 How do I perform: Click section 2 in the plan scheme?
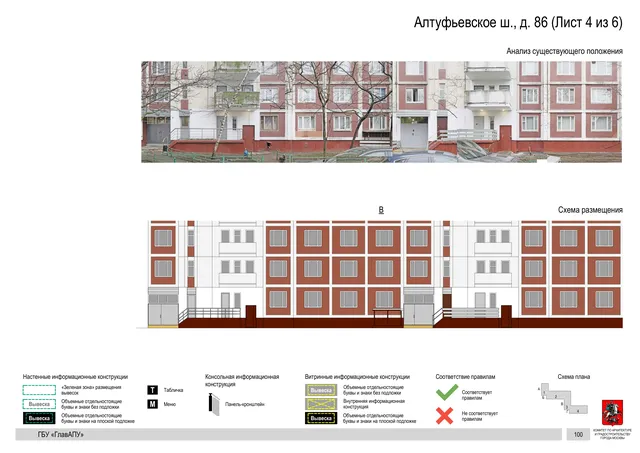tap(556, 395)
